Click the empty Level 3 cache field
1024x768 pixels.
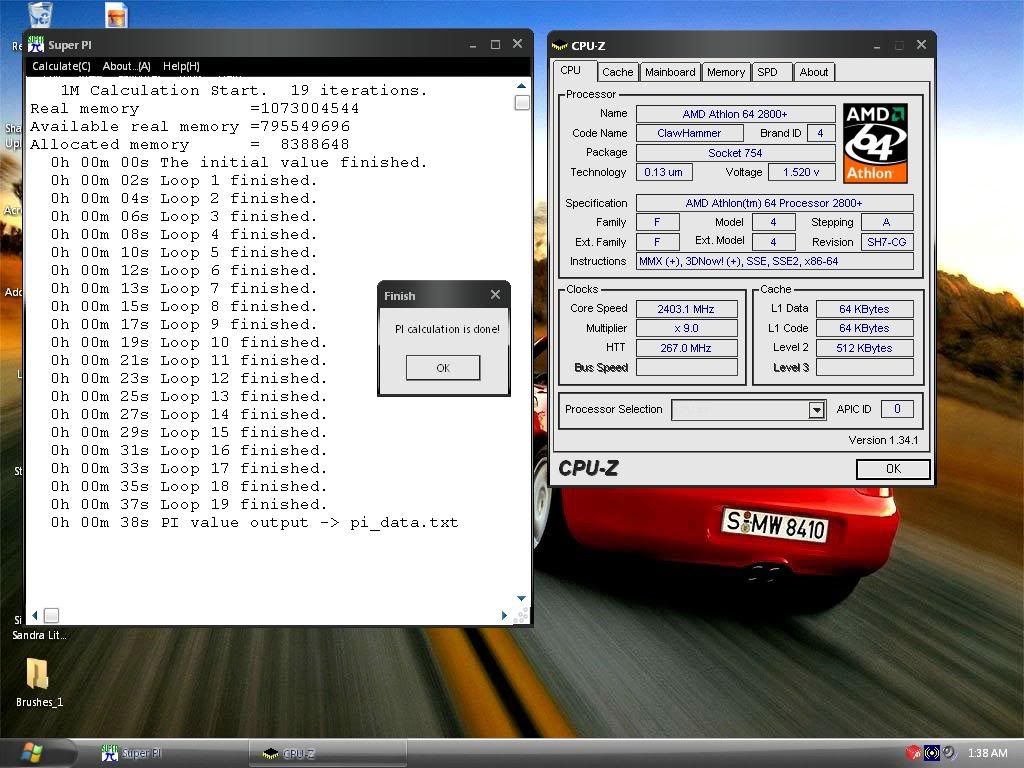point(865,367)
